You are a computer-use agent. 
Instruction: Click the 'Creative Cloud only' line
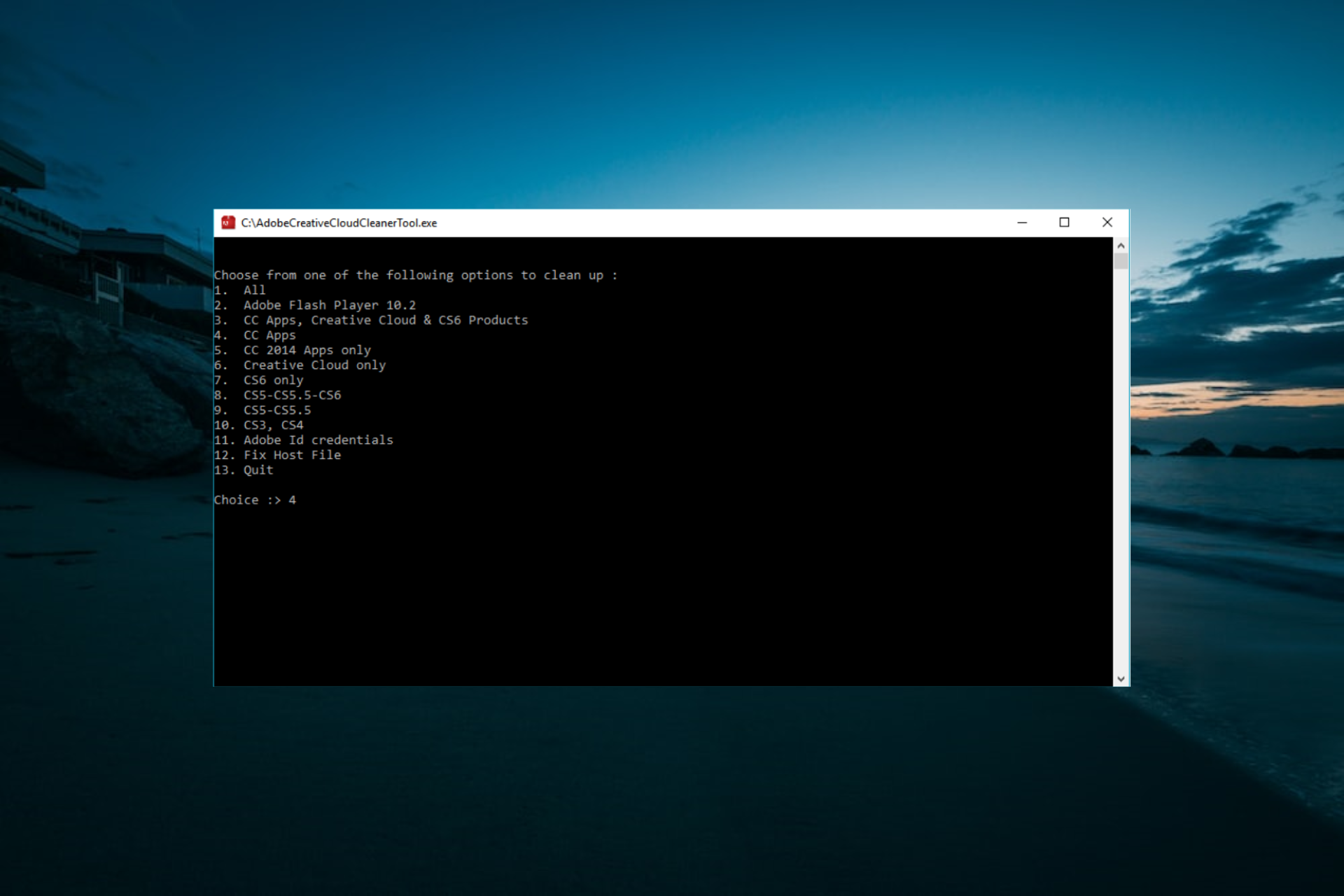(300, 365)
